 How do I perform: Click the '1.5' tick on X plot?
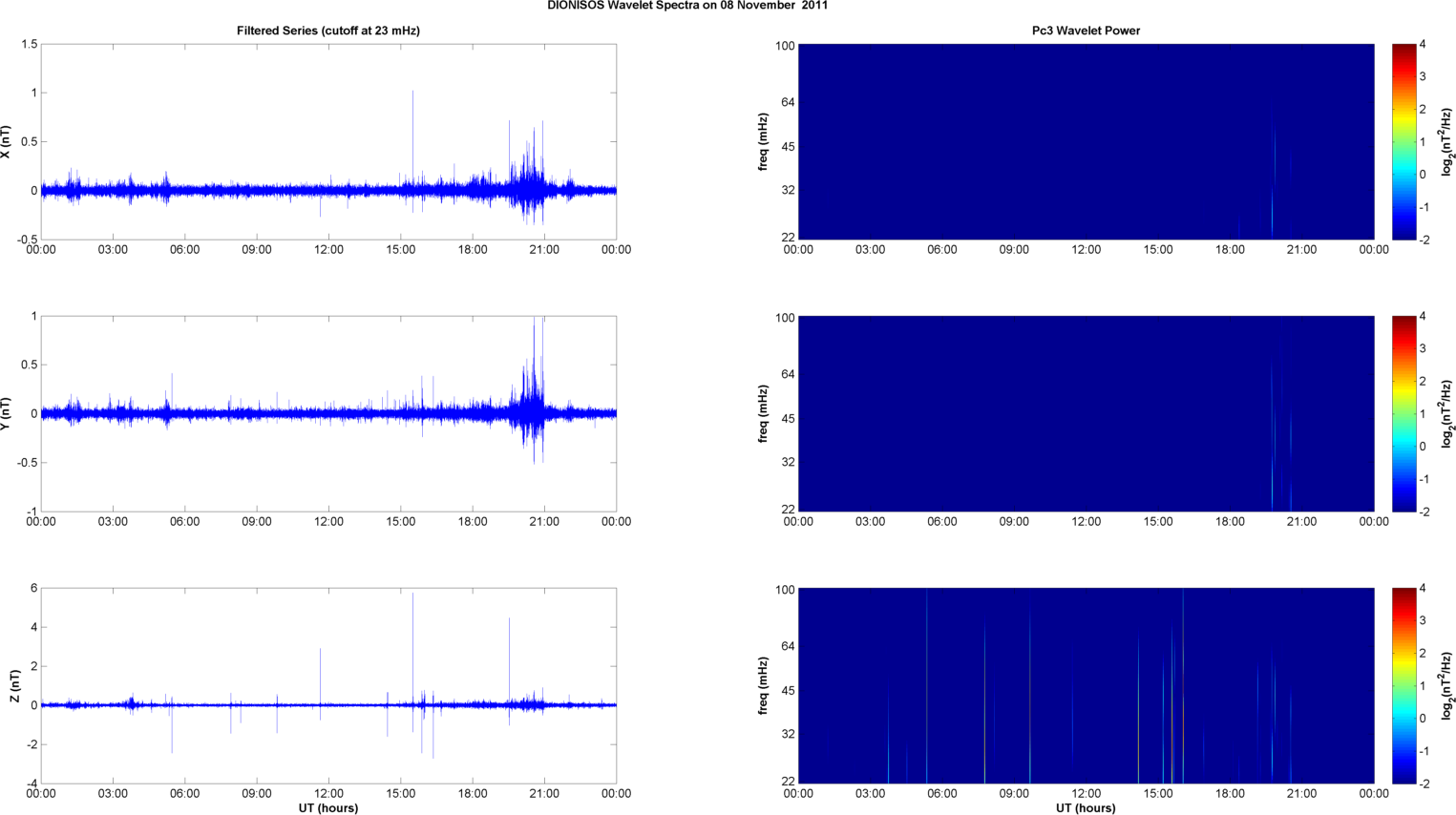[x=29, y=44]
